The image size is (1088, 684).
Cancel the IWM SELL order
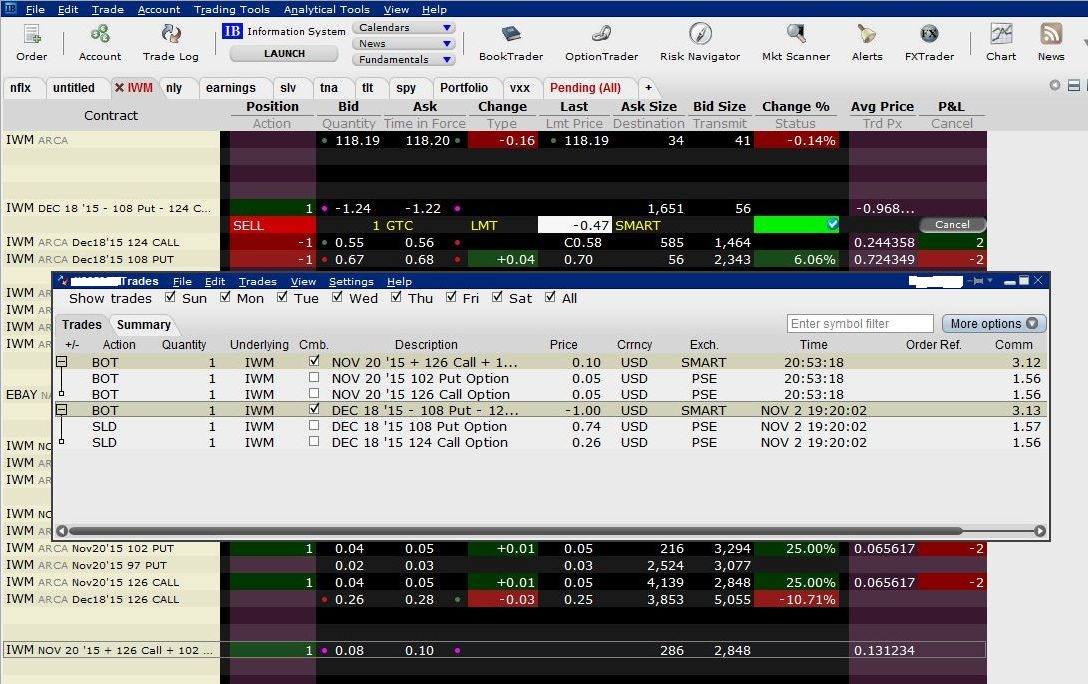coord(952,225)
